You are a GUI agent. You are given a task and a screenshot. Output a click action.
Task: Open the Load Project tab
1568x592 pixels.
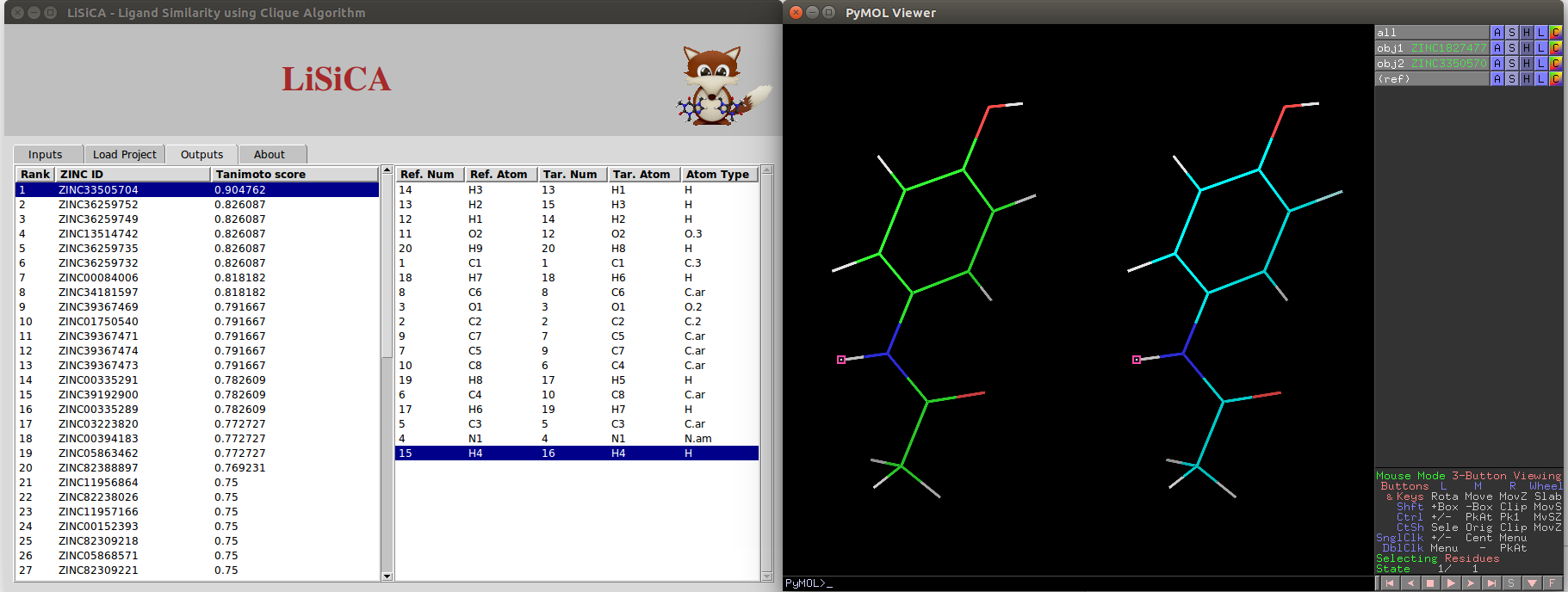pyautogui.click(x=125, y=155)
